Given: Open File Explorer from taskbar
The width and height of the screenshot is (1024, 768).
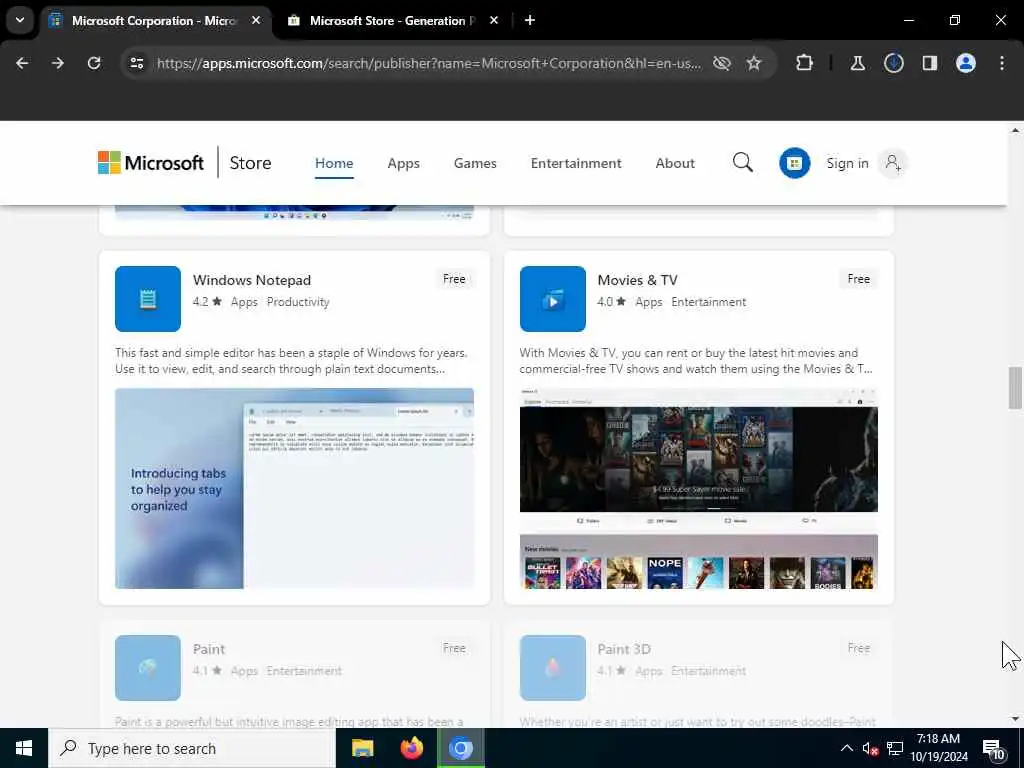Looking at the screenshot, I should point(362,748).
